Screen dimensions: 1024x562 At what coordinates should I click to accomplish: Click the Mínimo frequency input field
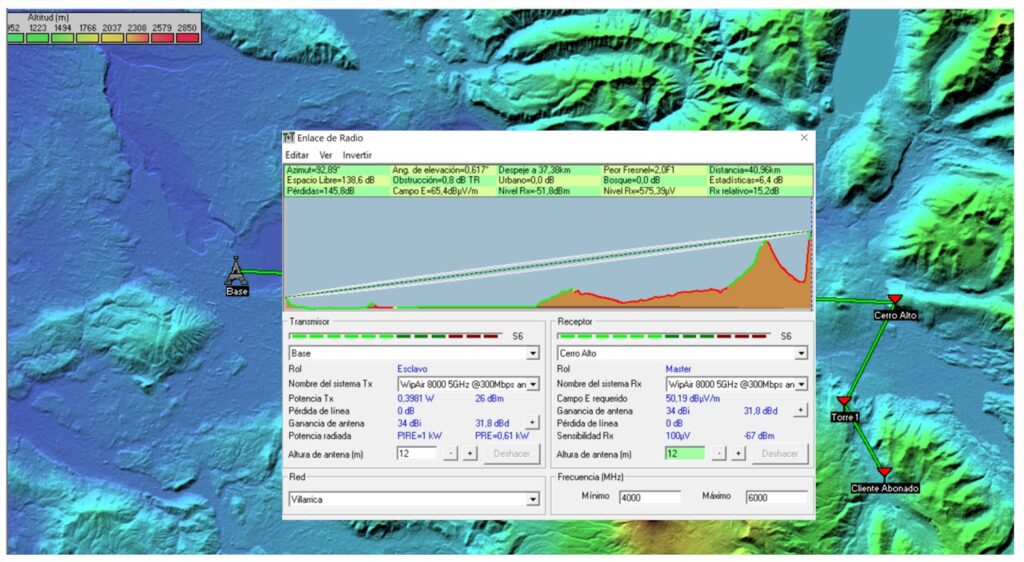tap(649, 497)
